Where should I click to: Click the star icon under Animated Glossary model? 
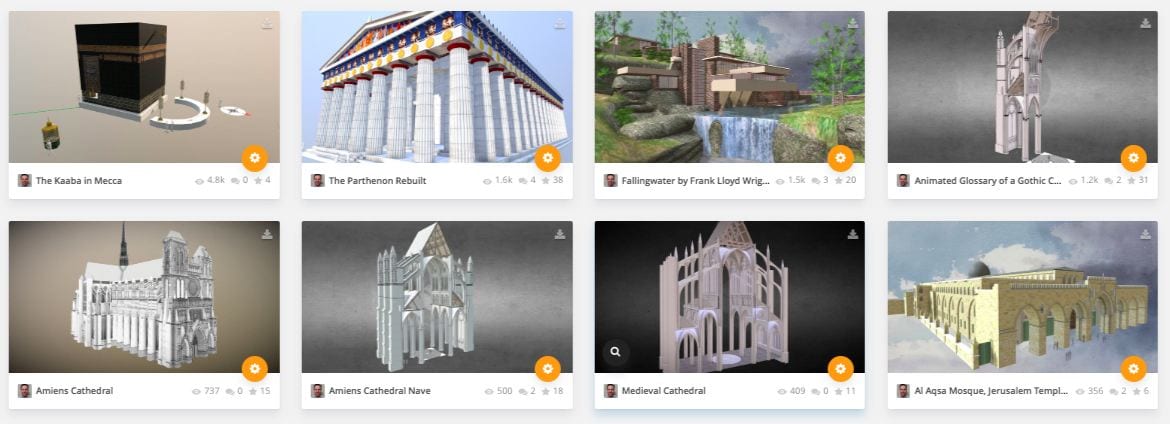click(1132, 181)
